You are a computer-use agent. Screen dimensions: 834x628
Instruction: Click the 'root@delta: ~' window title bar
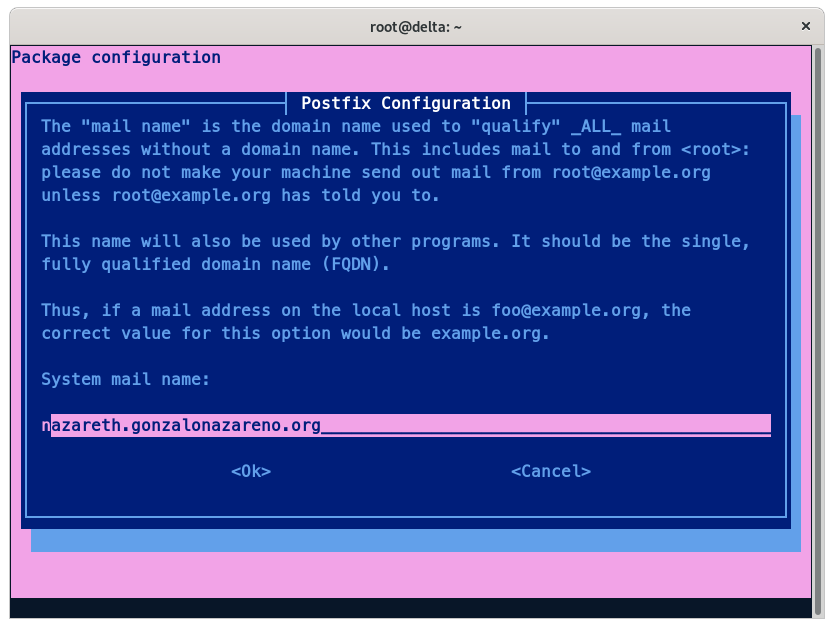(416, 27)
